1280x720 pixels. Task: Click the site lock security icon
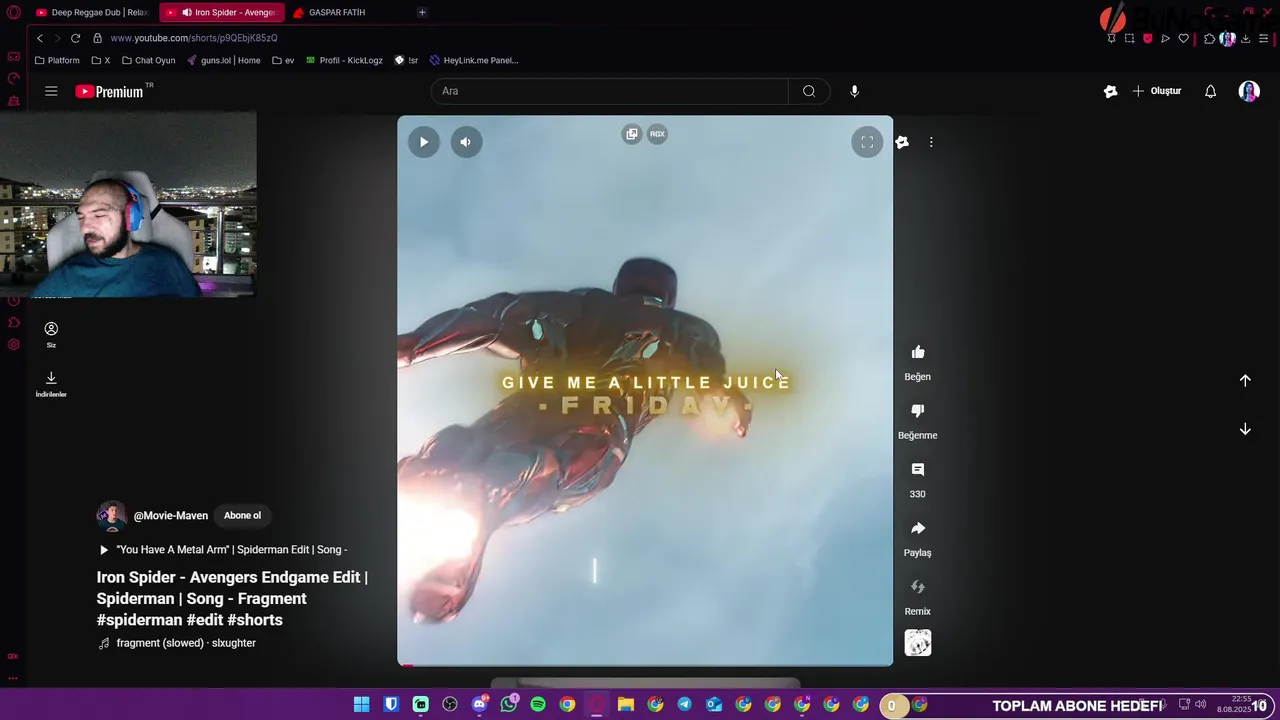tap(97, 38)
